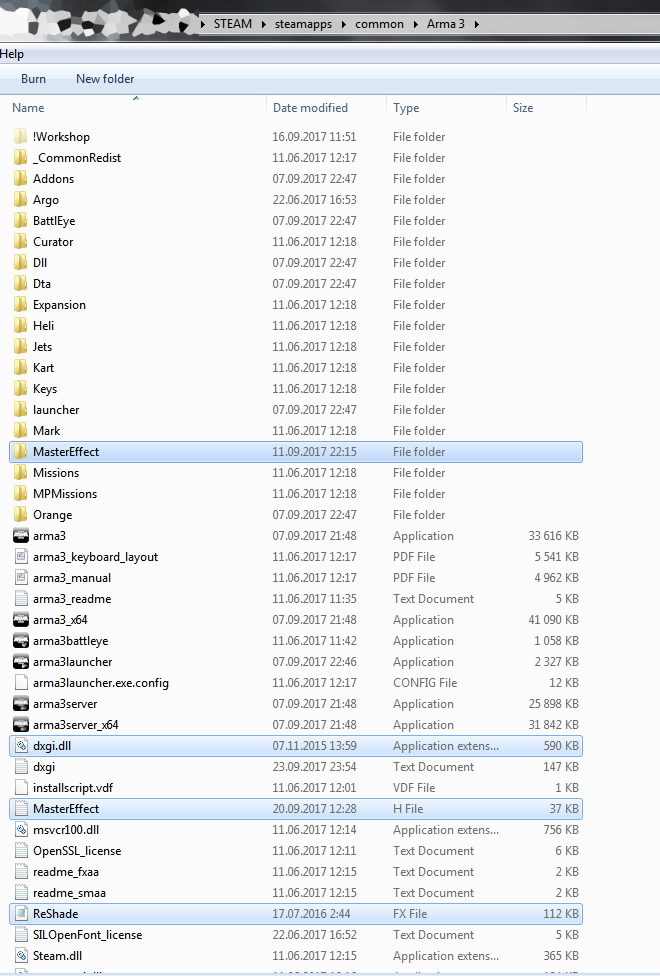Click the arma3_x64 application icon

point(21,620)
